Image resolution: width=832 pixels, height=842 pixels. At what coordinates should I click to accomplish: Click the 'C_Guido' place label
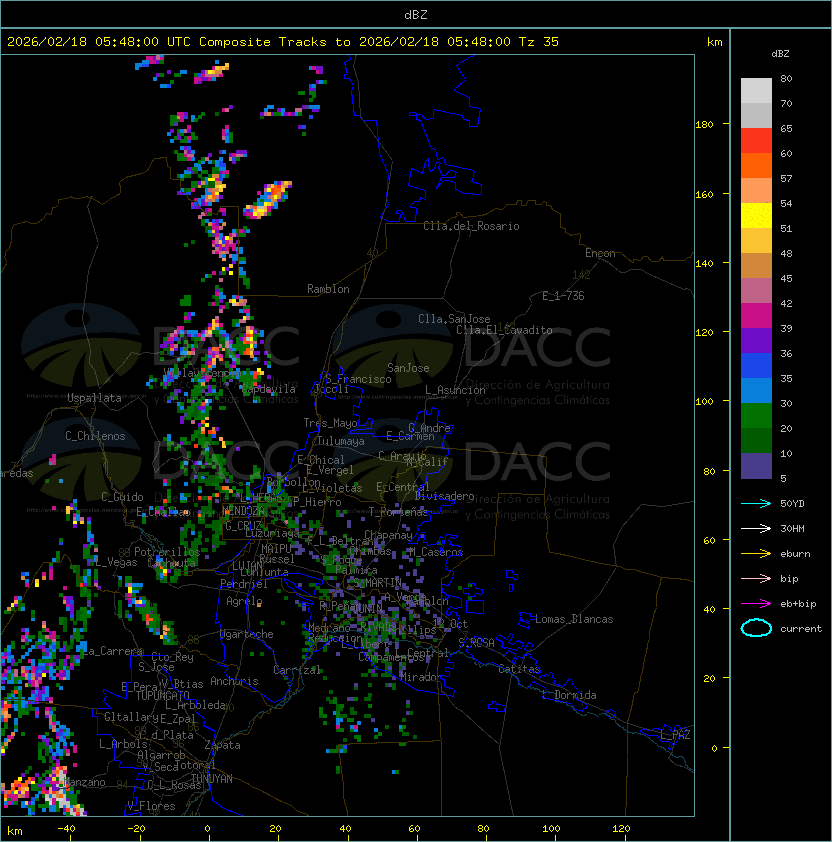pos(122,497)
